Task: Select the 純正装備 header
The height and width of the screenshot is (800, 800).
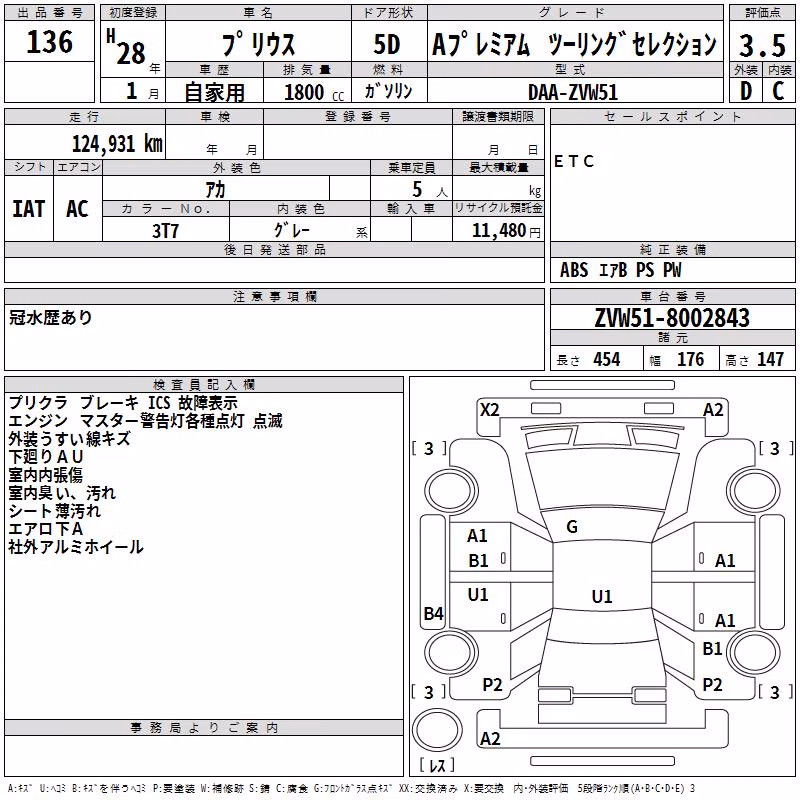Action: [672, 249]
